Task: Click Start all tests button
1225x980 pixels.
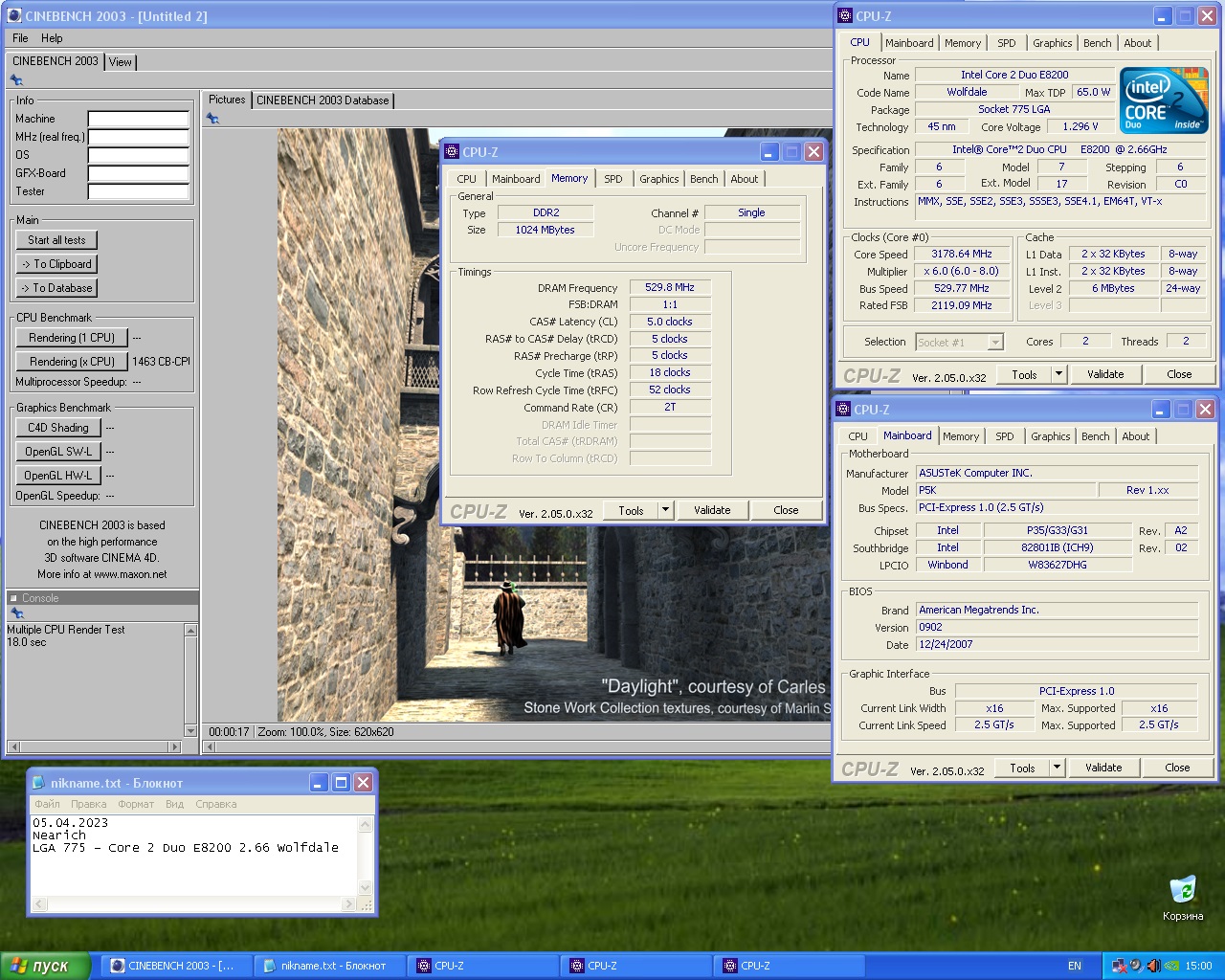Action: pyautogui.click(x=56, y=240)
